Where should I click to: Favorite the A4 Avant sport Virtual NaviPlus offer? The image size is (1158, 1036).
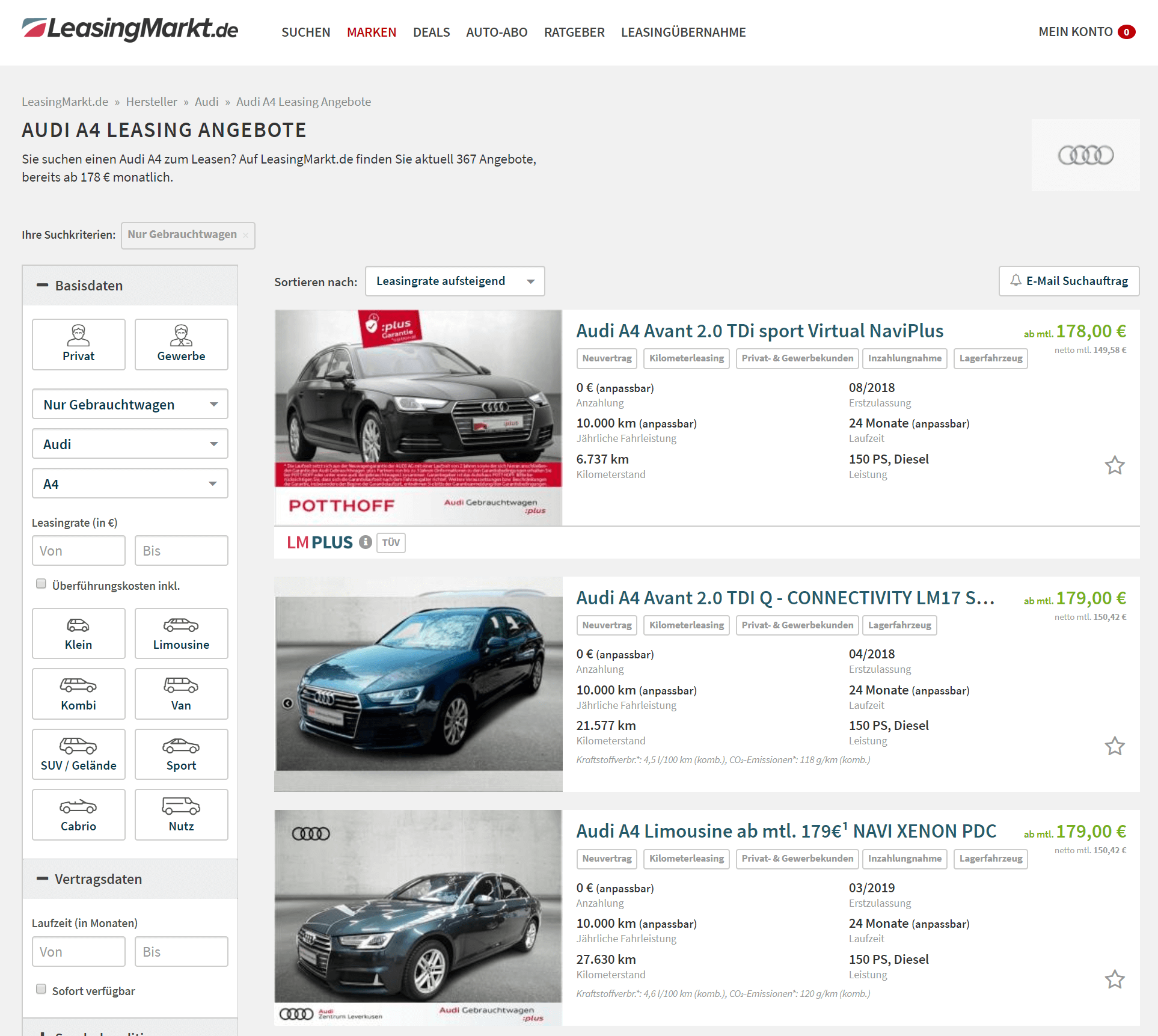point(1114,465)
